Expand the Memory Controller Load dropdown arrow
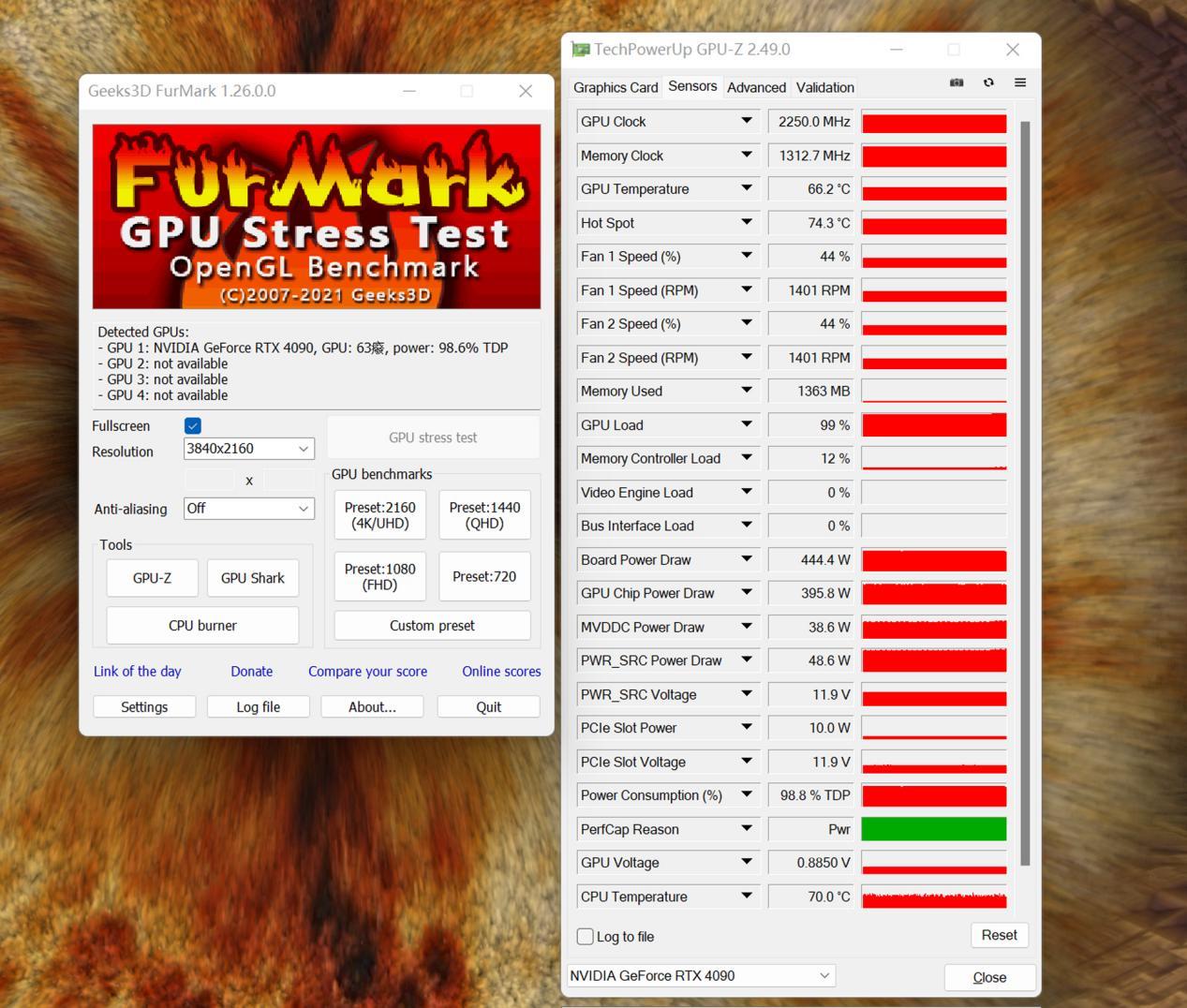 click(x=747, y=458)
